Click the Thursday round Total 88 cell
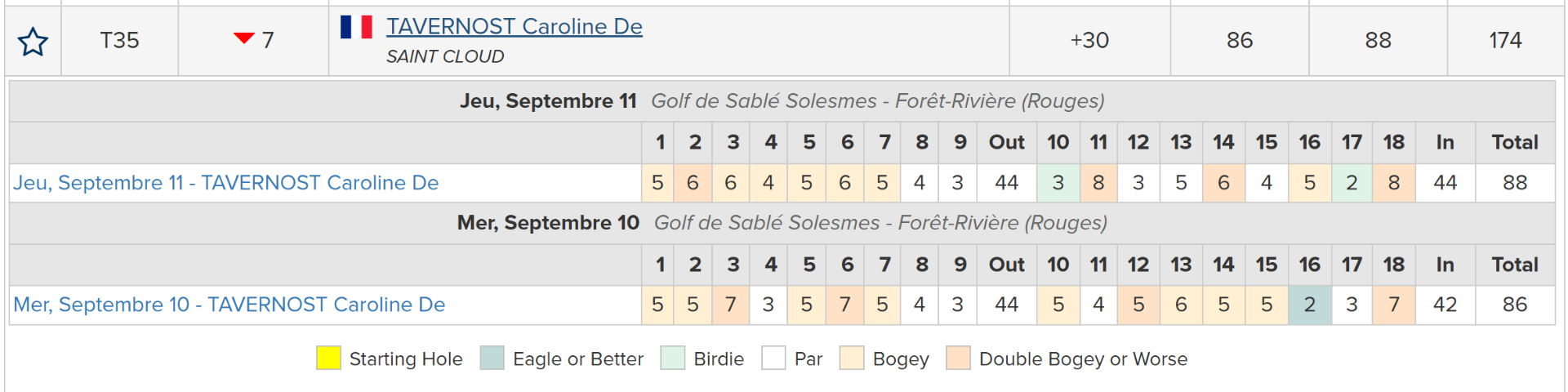Viewport: 1568px width, 392px height. click(1515, 183)
